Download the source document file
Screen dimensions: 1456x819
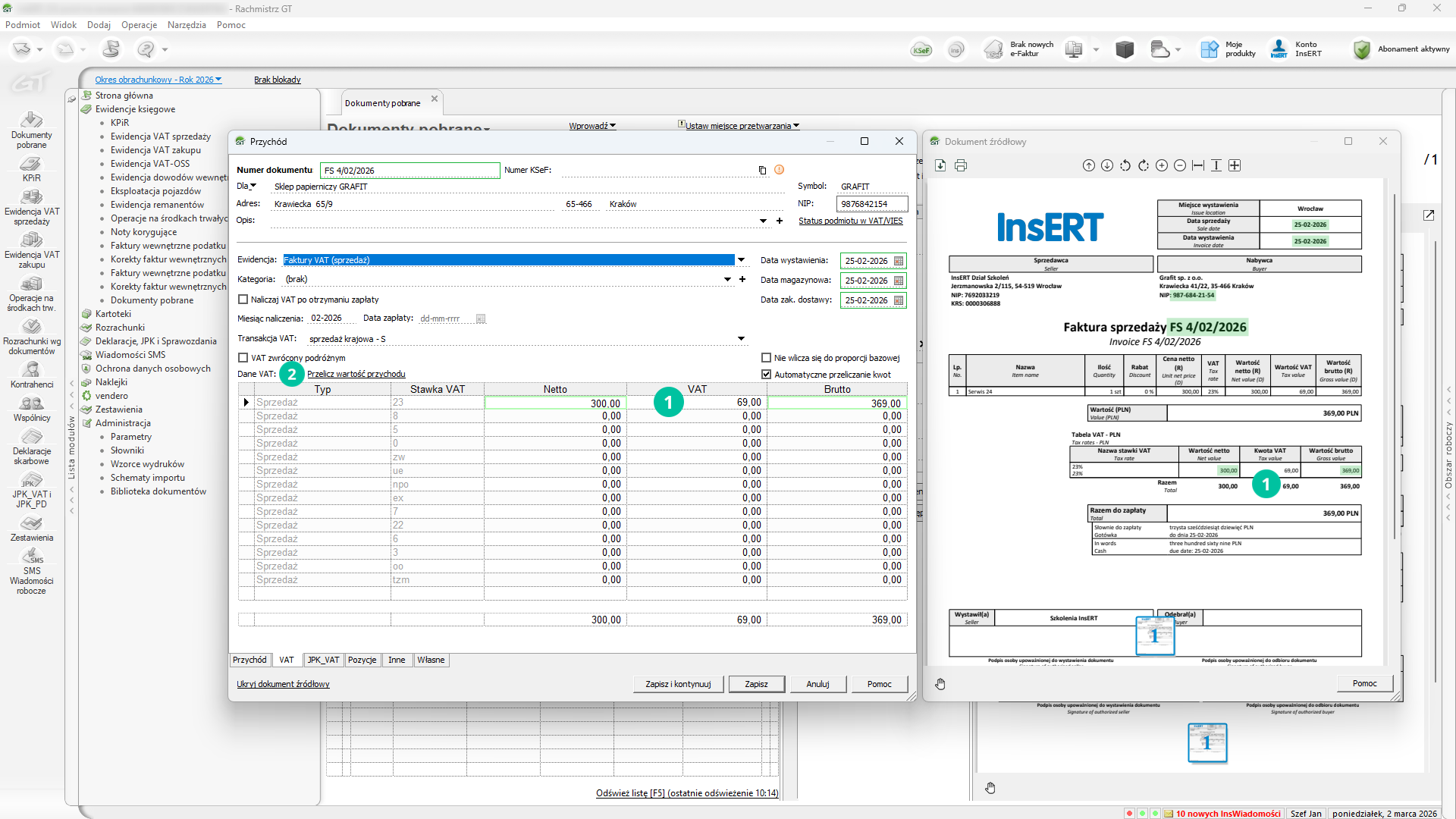[940, 165]
